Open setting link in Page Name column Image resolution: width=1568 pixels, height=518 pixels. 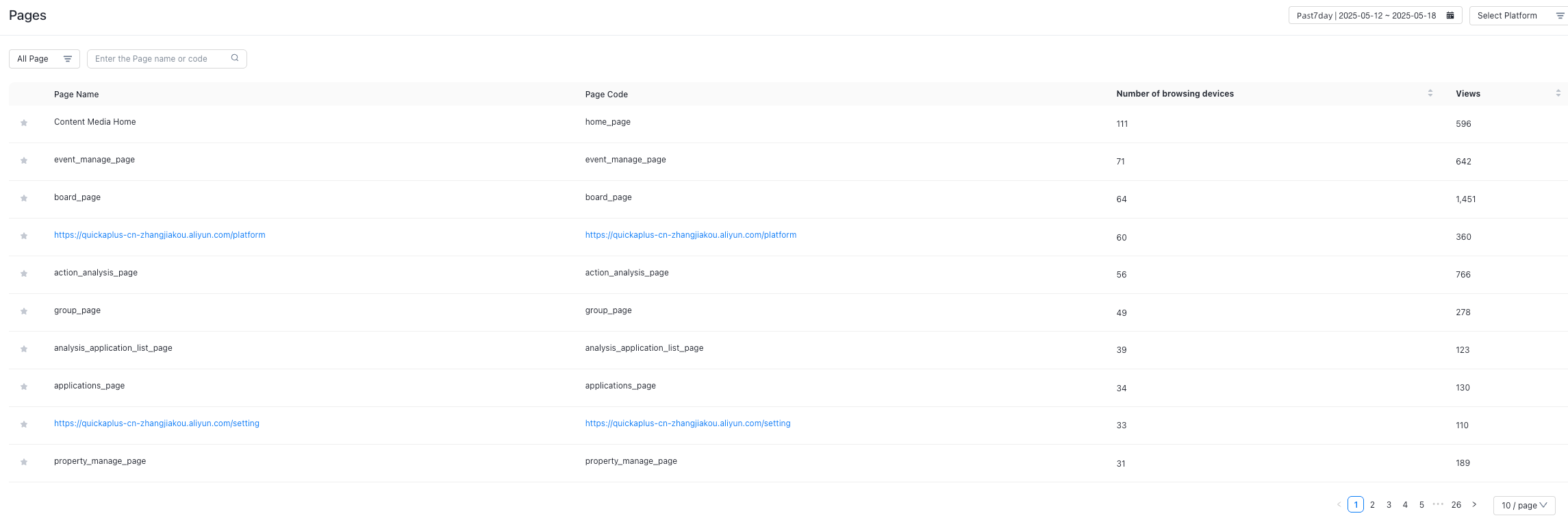pos(157,423)
